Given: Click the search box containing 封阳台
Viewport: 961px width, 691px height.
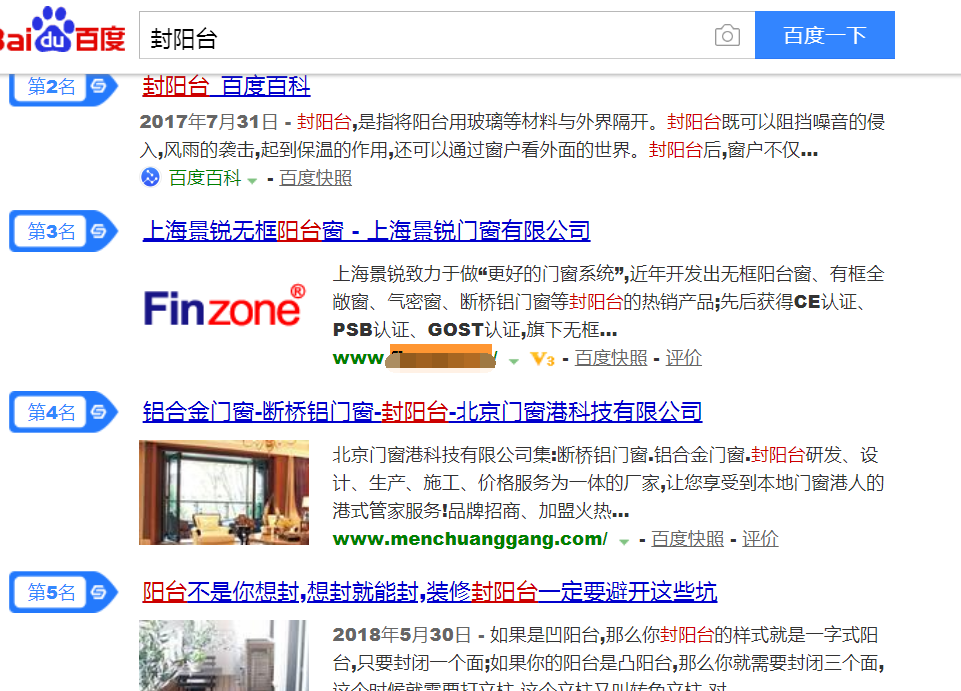Looking at the screenshot, I should [x=447, y=35].
